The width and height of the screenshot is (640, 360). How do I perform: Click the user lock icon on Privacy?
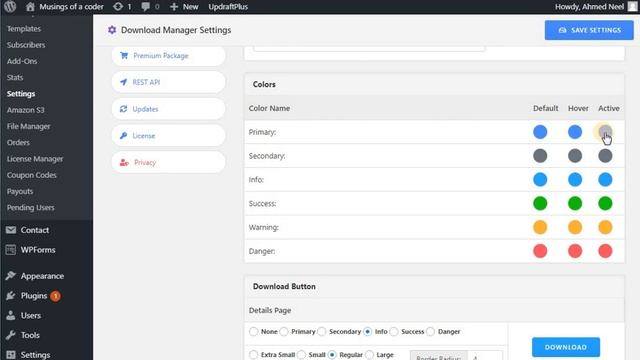coord(124,162)
